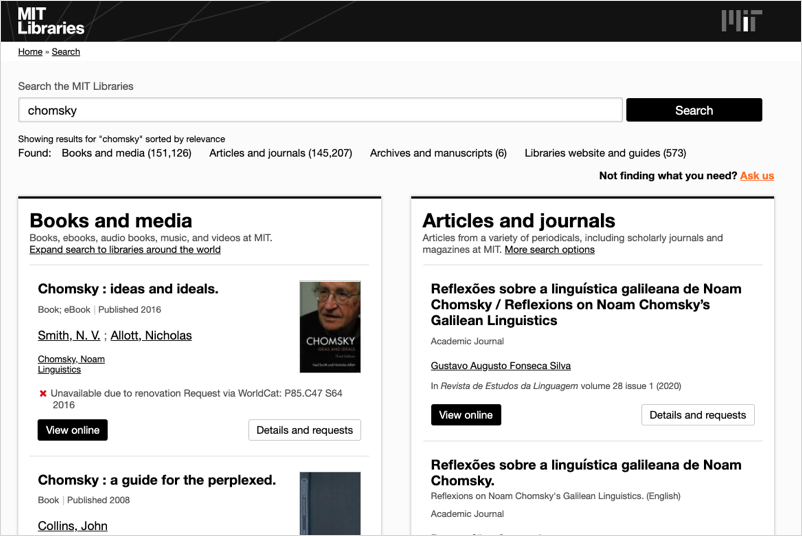Open Libraries website and guides (573) results
Screen dimensions: 802x536
[x=605, y=153]
